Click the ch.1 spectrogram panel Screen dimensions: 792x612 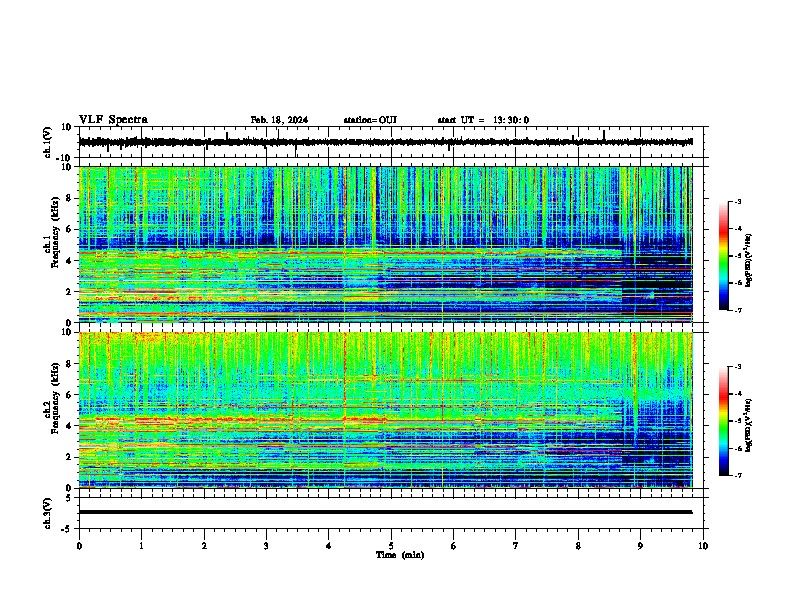(x=385, y=244)
